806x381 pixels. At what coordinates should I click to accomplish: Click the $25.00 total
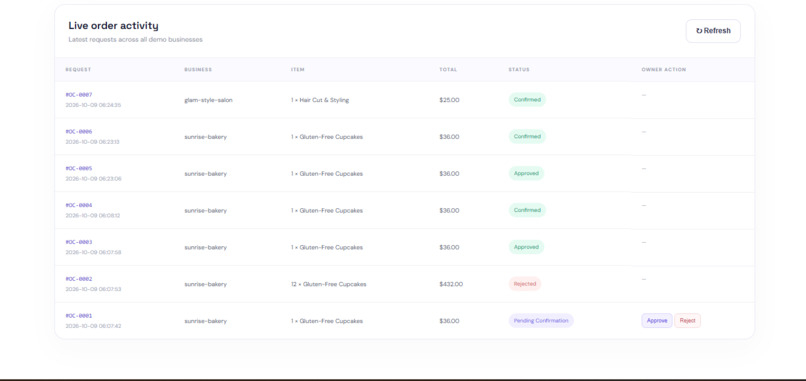pos(449,100)
